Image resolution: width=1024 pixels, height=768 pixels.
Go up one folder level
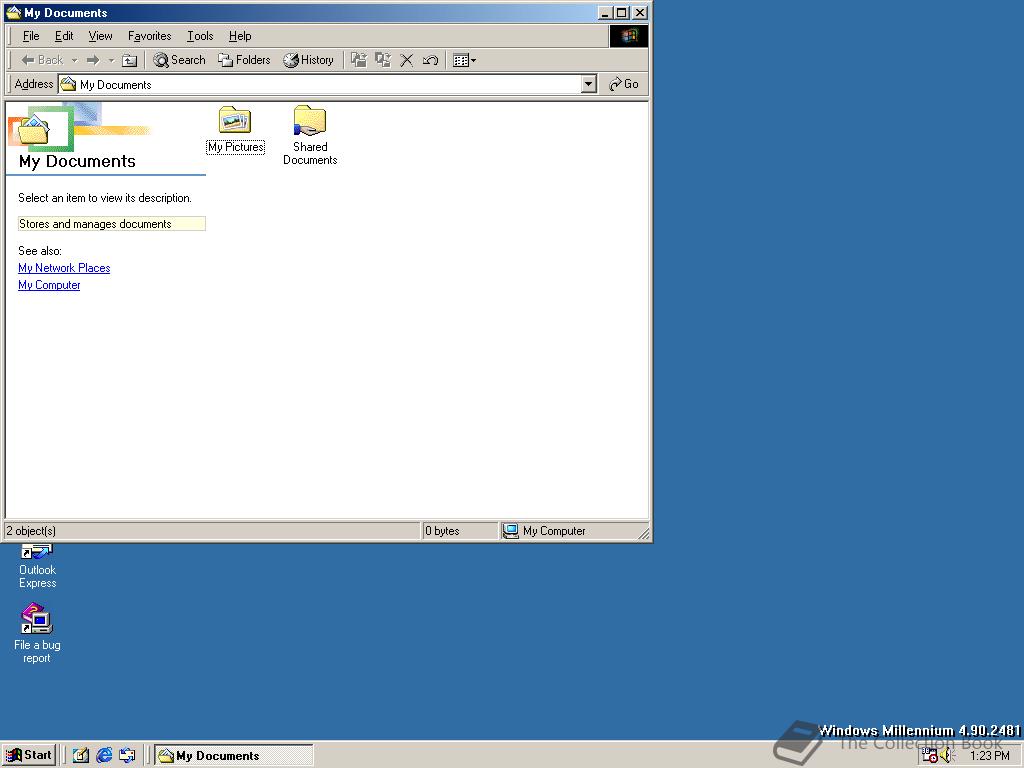130,60
